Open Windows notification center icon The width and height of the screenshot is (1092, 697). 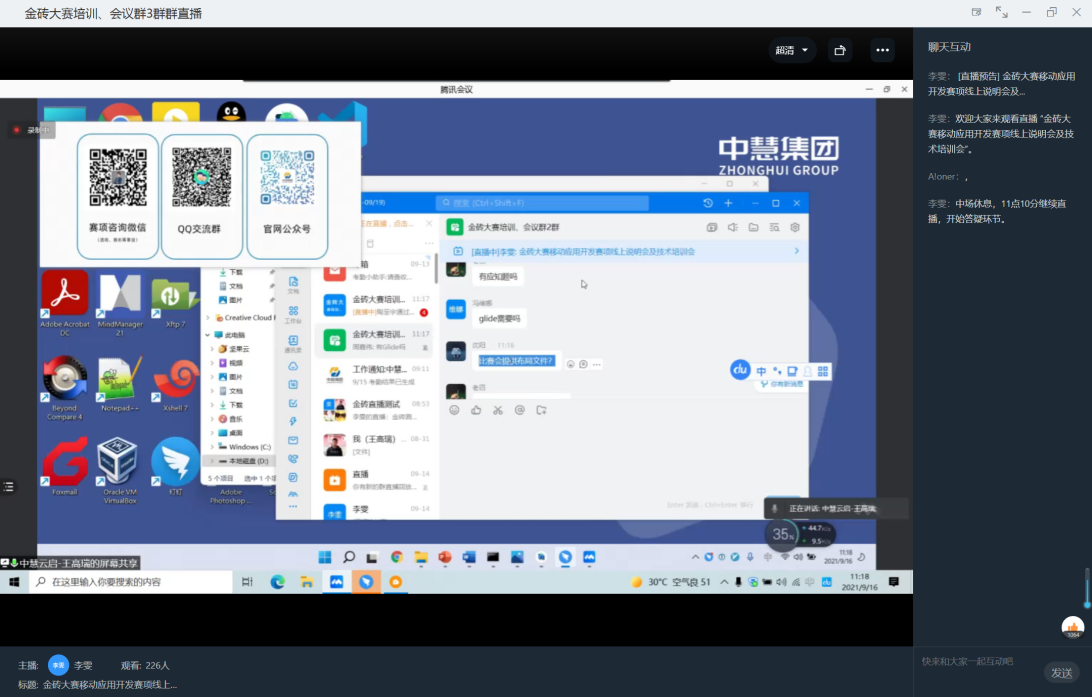pyautogui.click(x=894, y=581)
